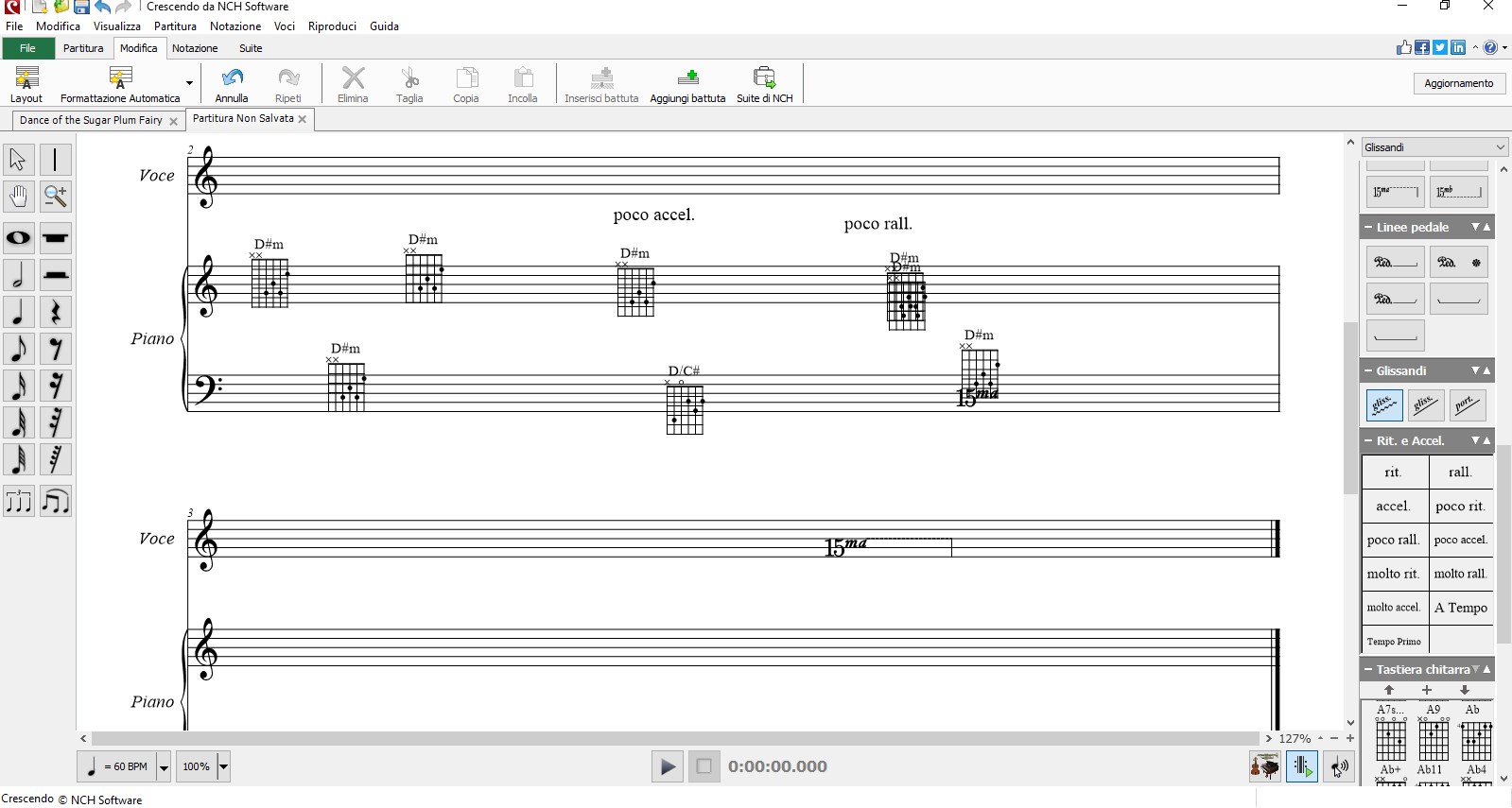
Task: Share on Facebook icon
Action: 1422,47
